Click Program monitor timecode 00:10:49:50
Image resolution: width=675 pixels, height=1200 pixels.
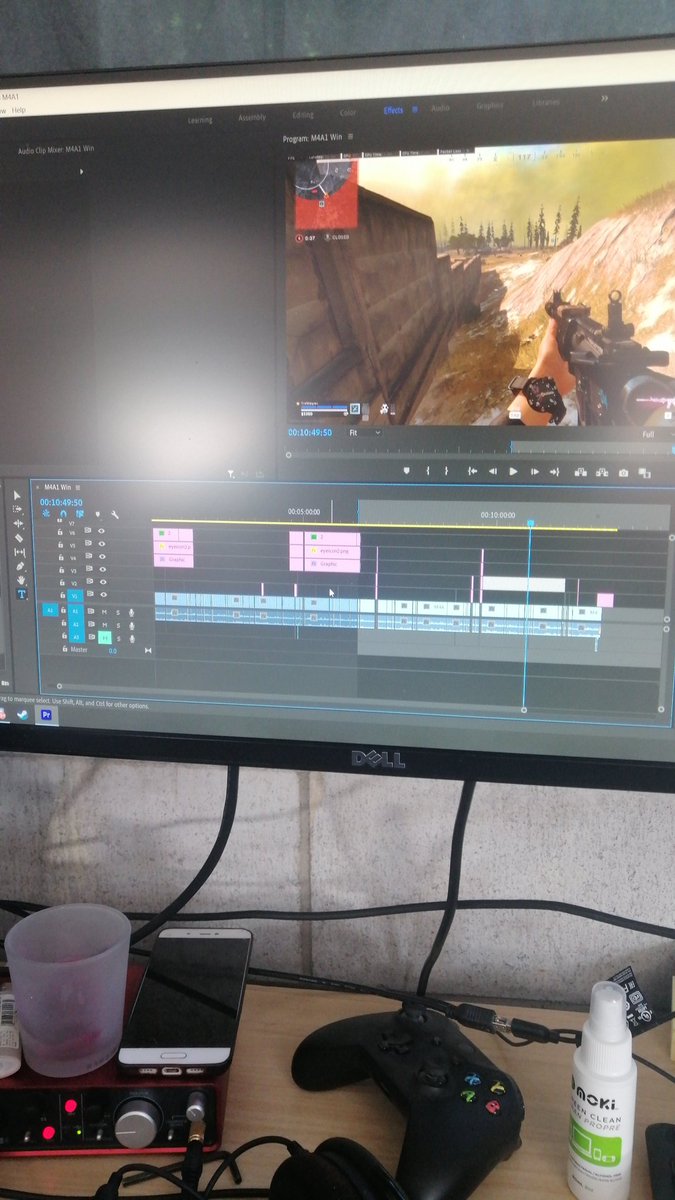coord(310,432)
